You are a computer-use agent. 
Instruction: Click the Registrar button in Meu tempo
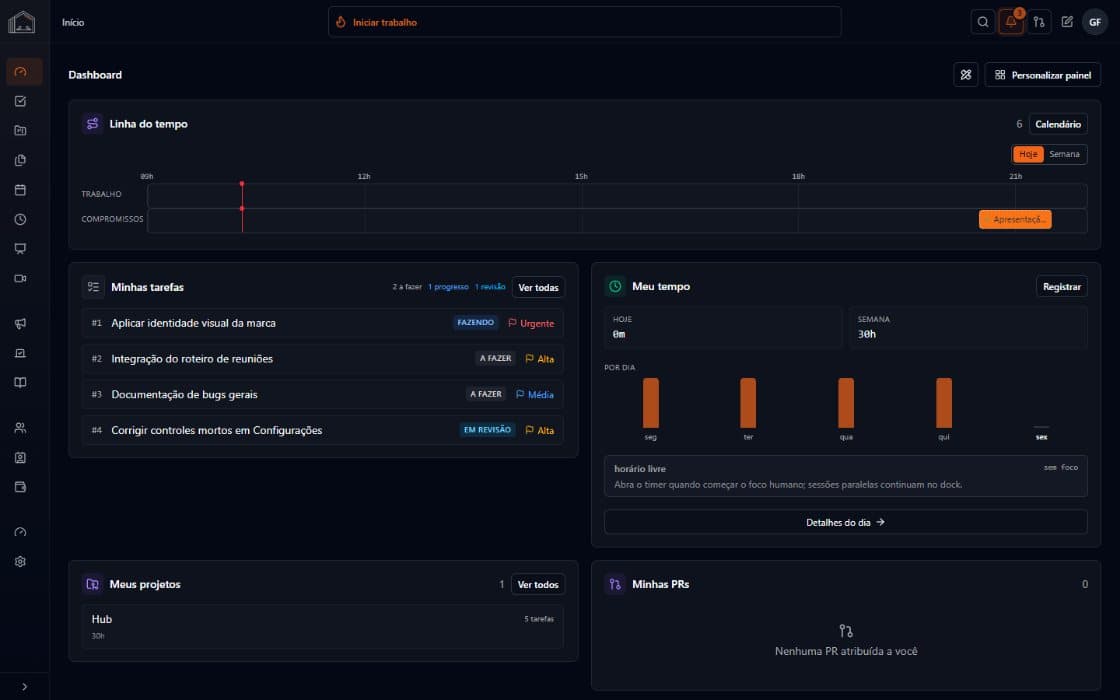(1061, 286)
